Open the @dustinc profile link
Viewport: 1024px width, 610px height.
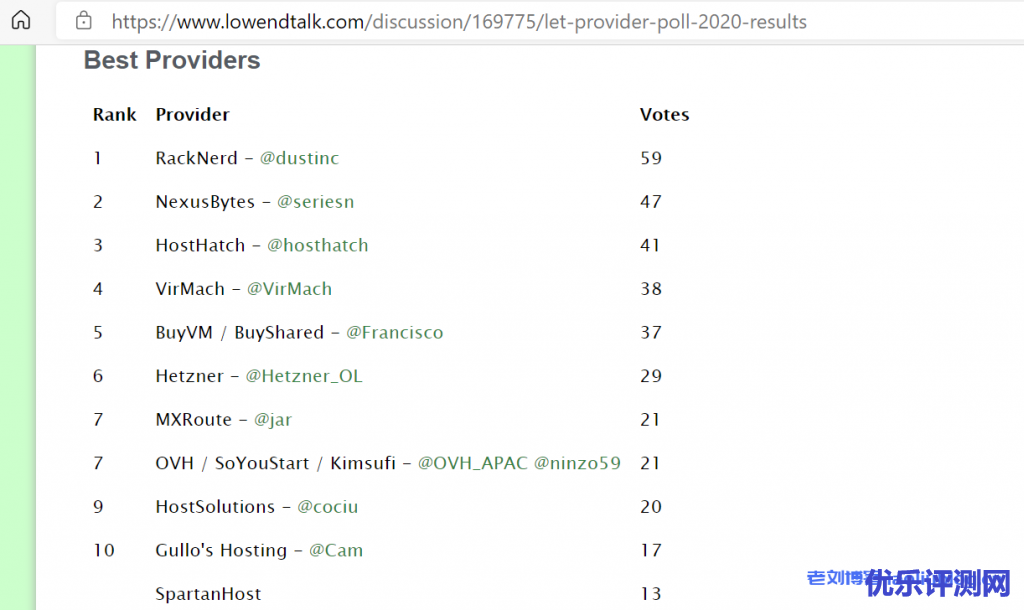pos(299,158)
